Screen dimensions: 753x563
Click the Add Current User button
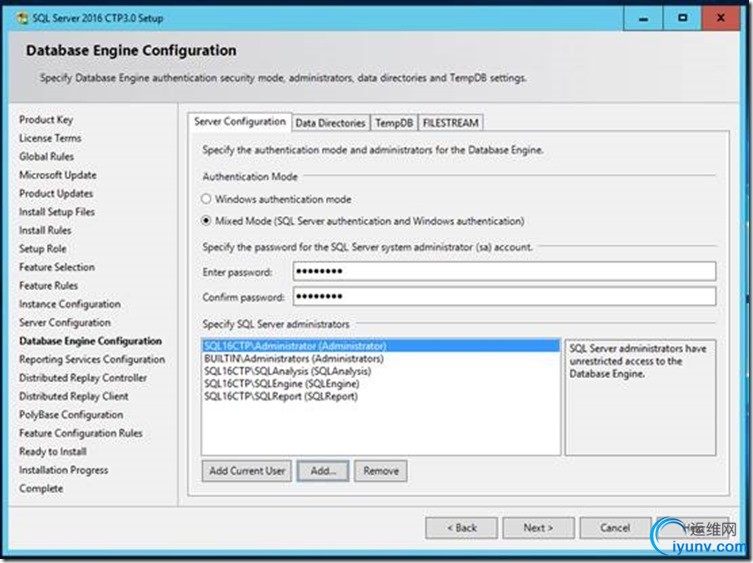(247, 471)
